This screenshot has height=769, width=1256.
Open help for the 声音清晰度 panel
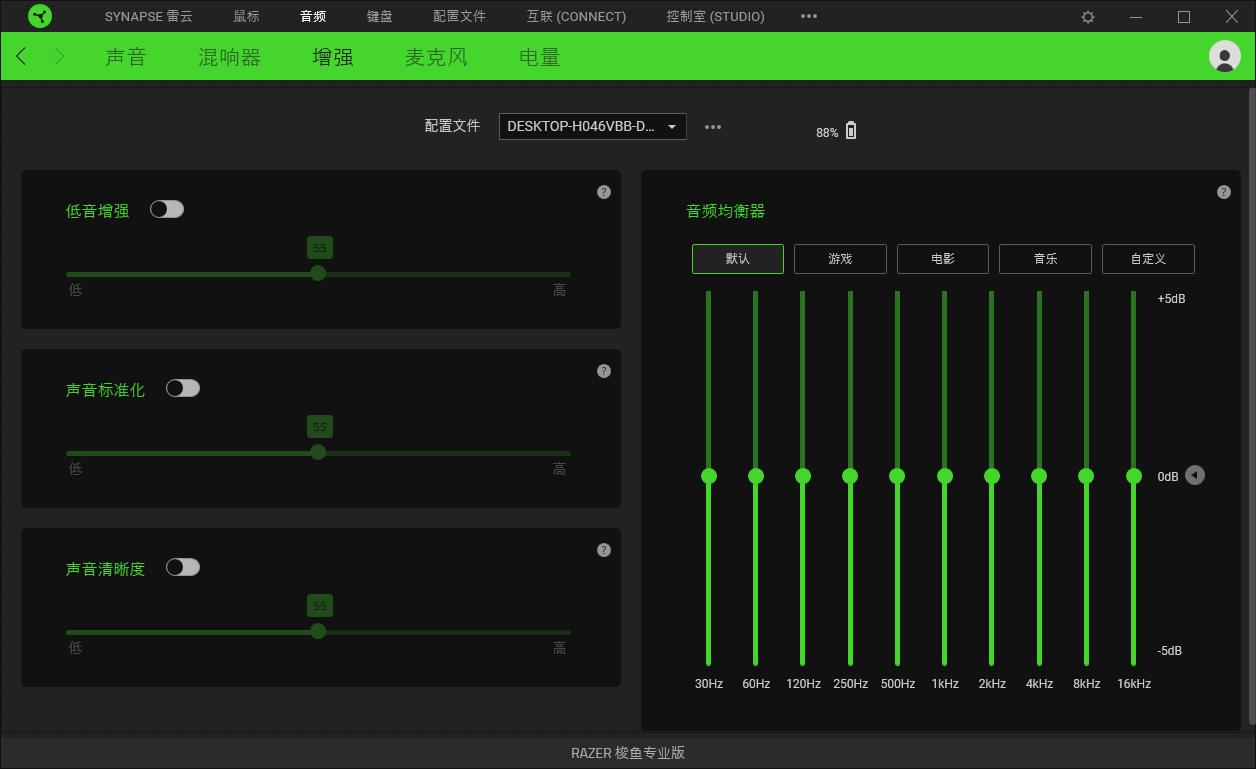tap(604, 550)
